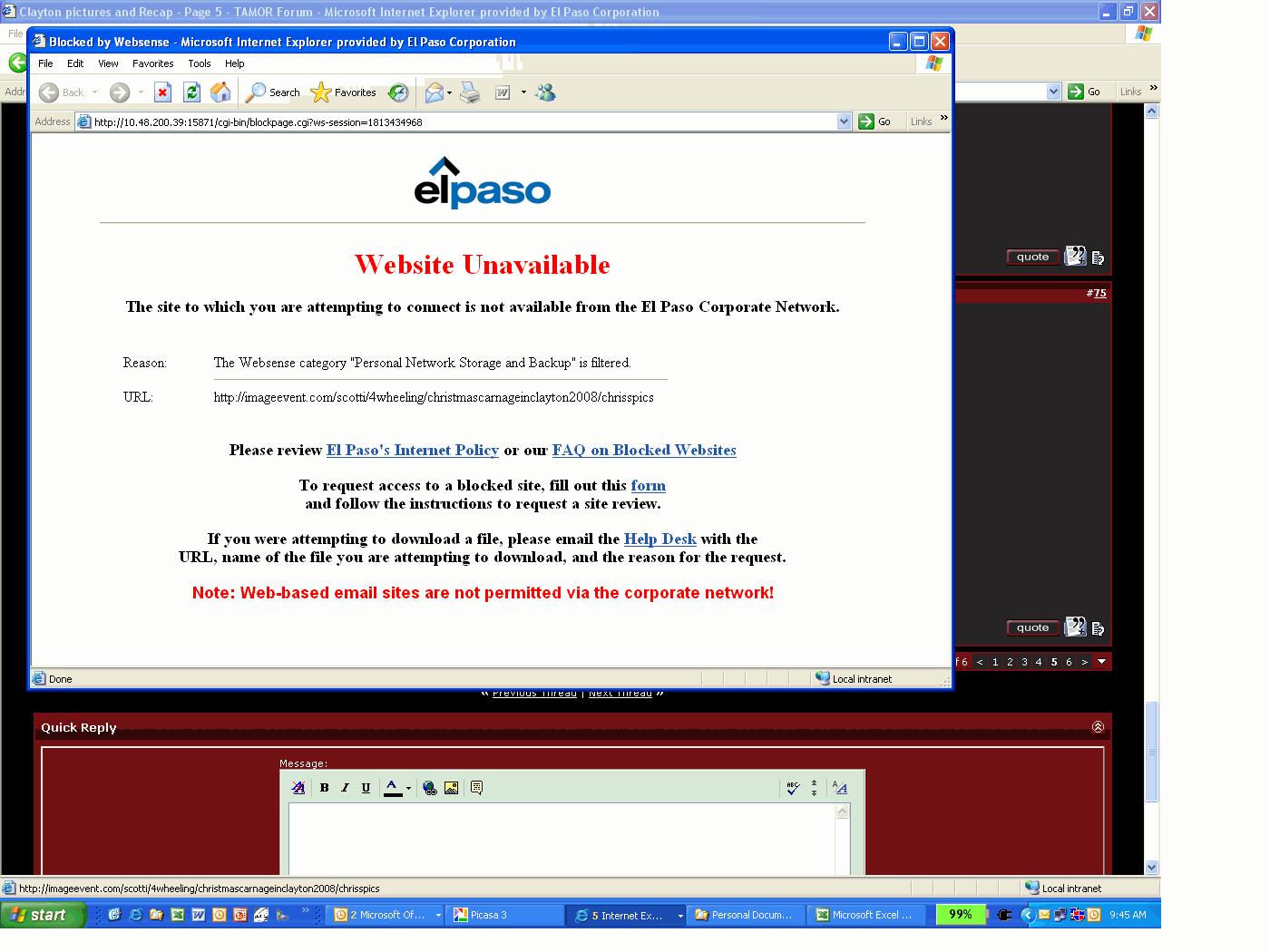
Task: Toggle bold in the Quick Reply editor
Action: tap(324, 788)
